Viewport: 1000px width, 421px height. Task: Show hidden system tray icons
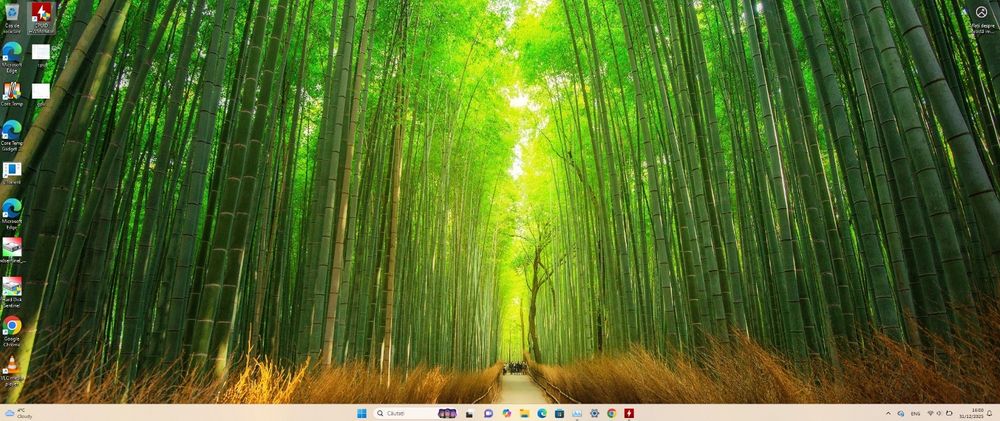tap(888, 413)
